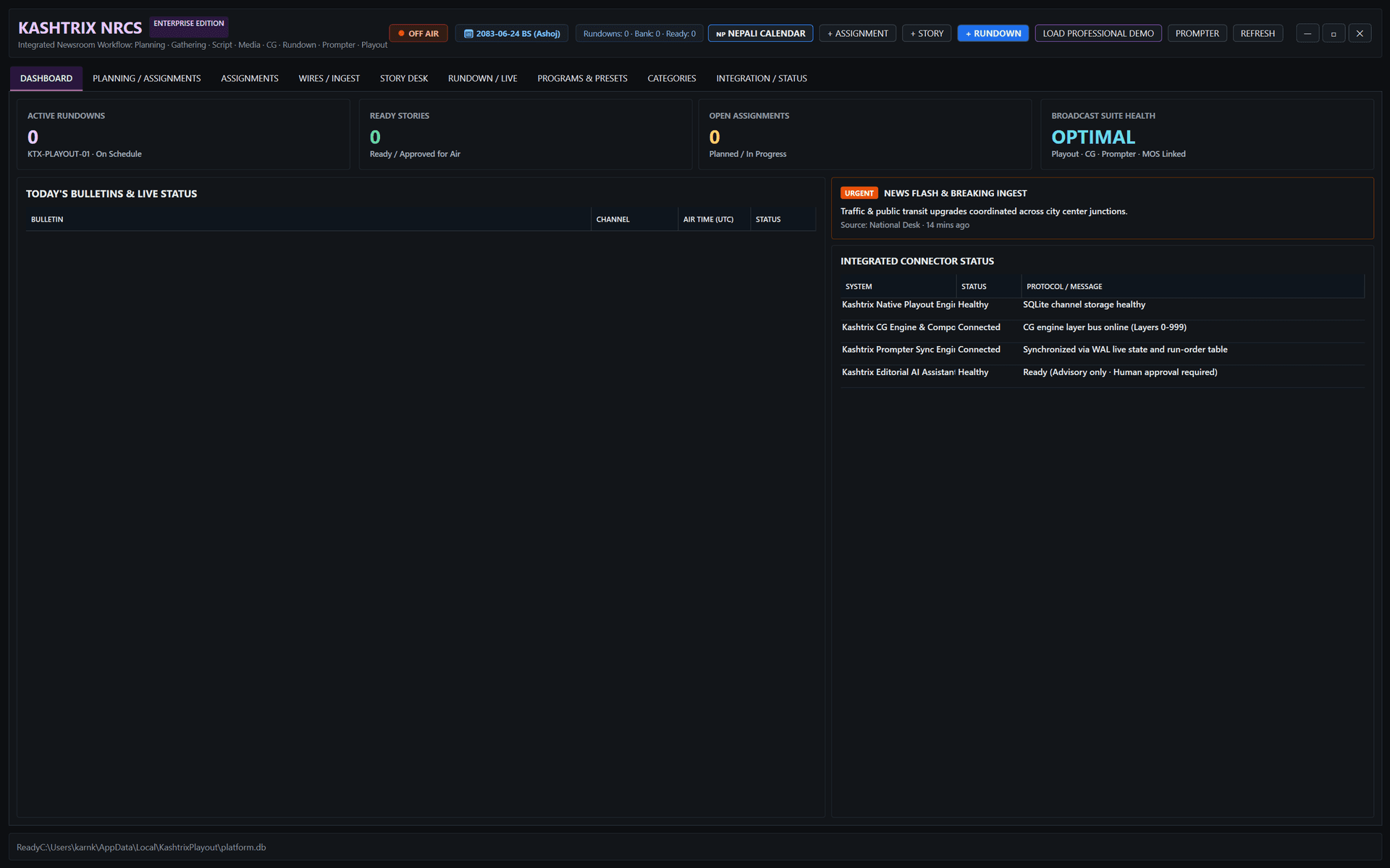
Task: Click the Bulletin column header
Action: [x=308, y=219]
